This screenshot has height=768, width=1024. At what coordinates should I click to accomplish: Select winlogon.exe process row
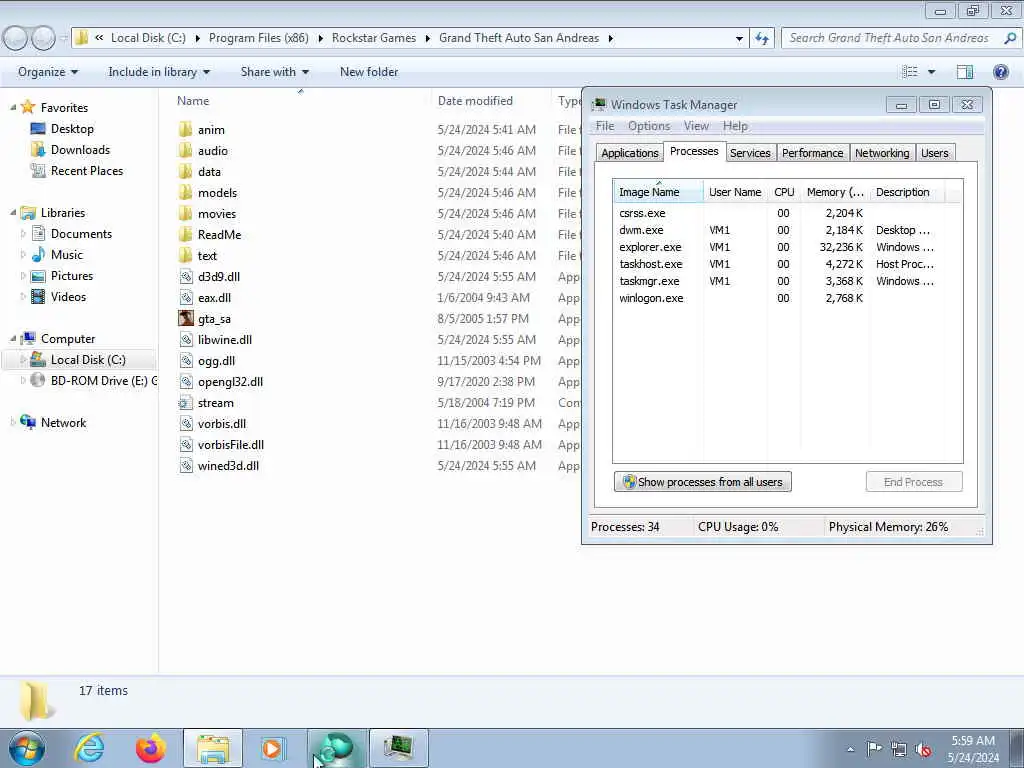coord(788,298)
